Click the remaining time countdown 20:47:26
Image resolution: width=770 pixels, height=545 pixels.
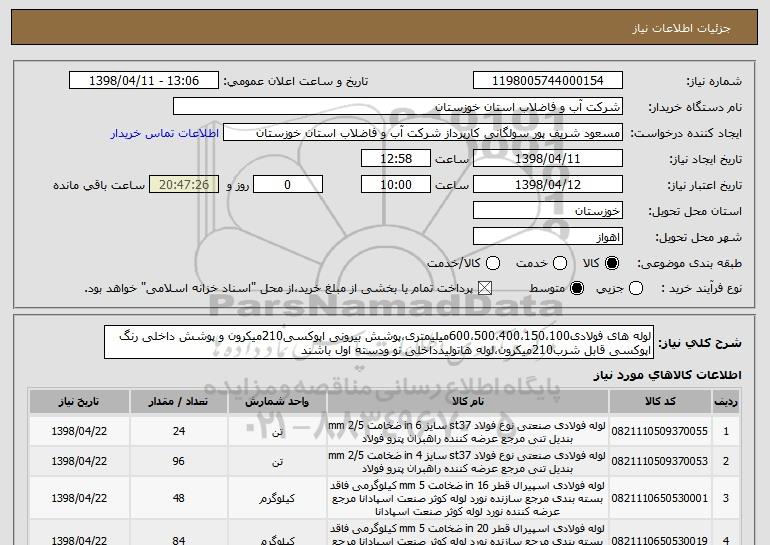coord(184,185)
